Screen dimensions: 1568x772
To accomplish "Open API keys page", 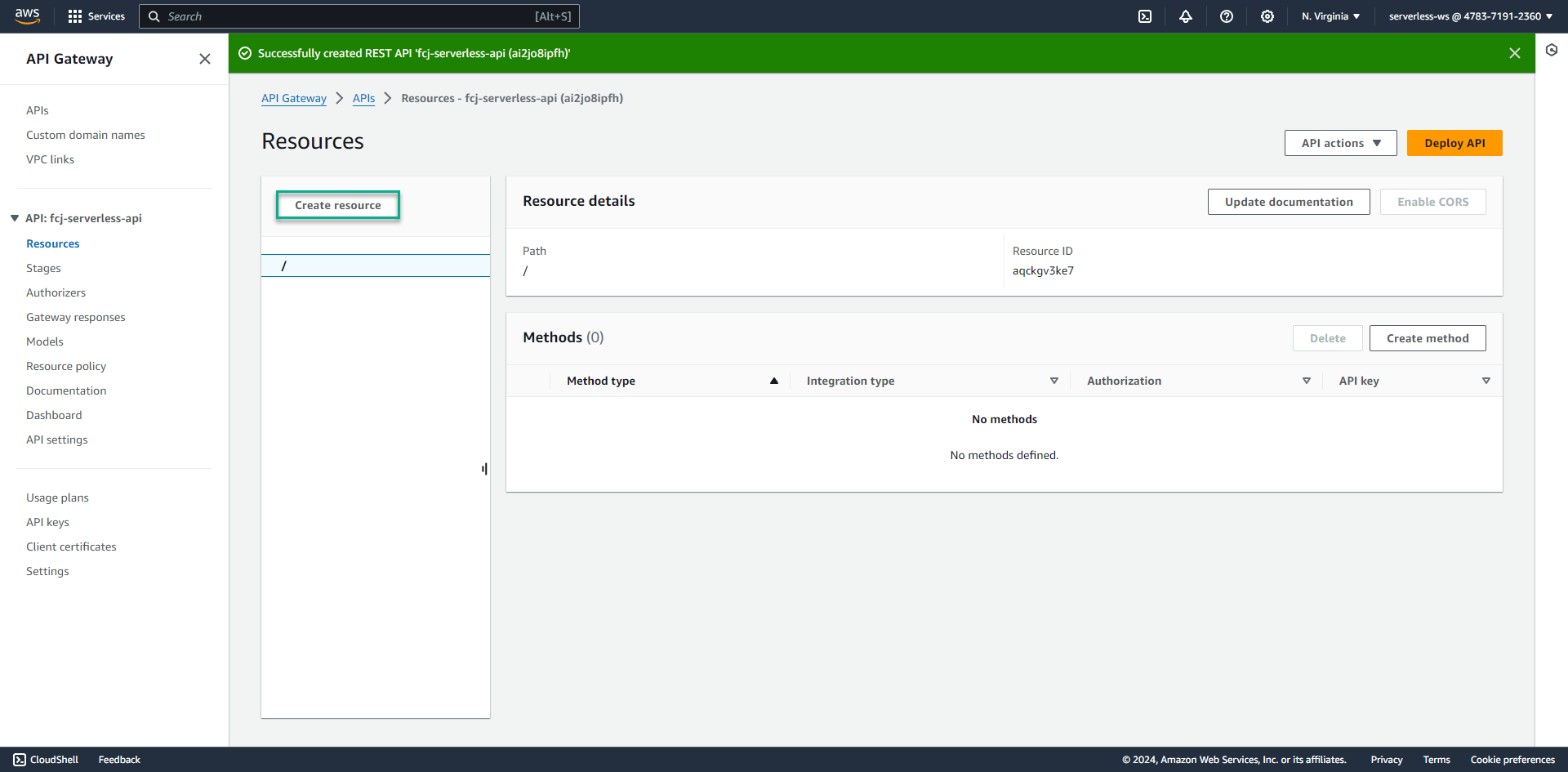I will click(x=47, y=522).
